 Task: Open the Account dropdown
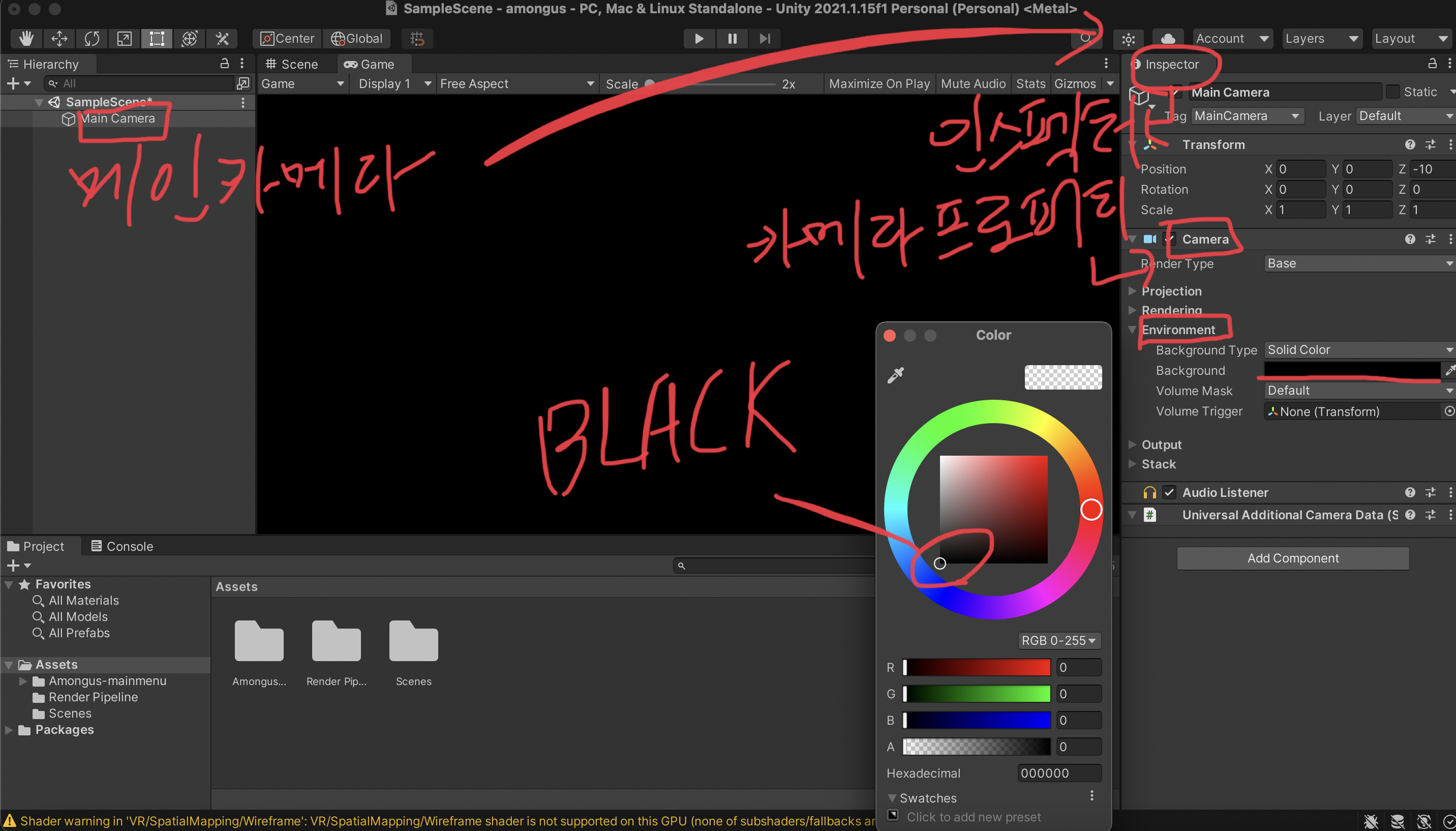pos(1232,38)
